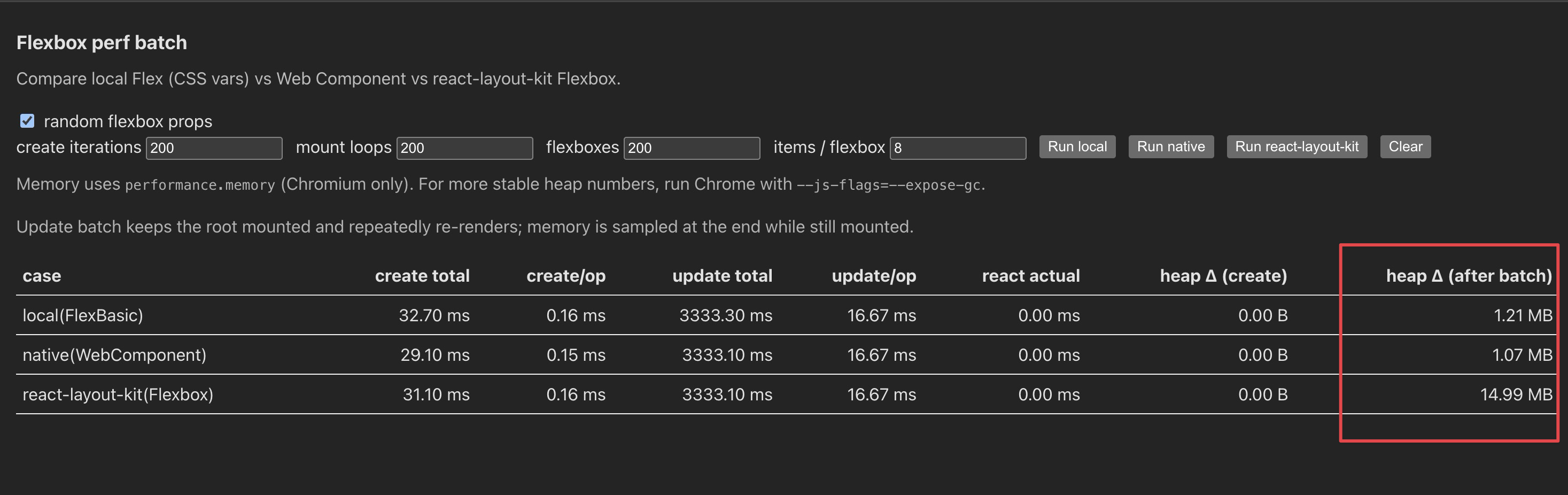Screen dimensions: 1568x495
Task: Click the react-layout-kit(Flexbox) row label
Action: coord(118,395)
